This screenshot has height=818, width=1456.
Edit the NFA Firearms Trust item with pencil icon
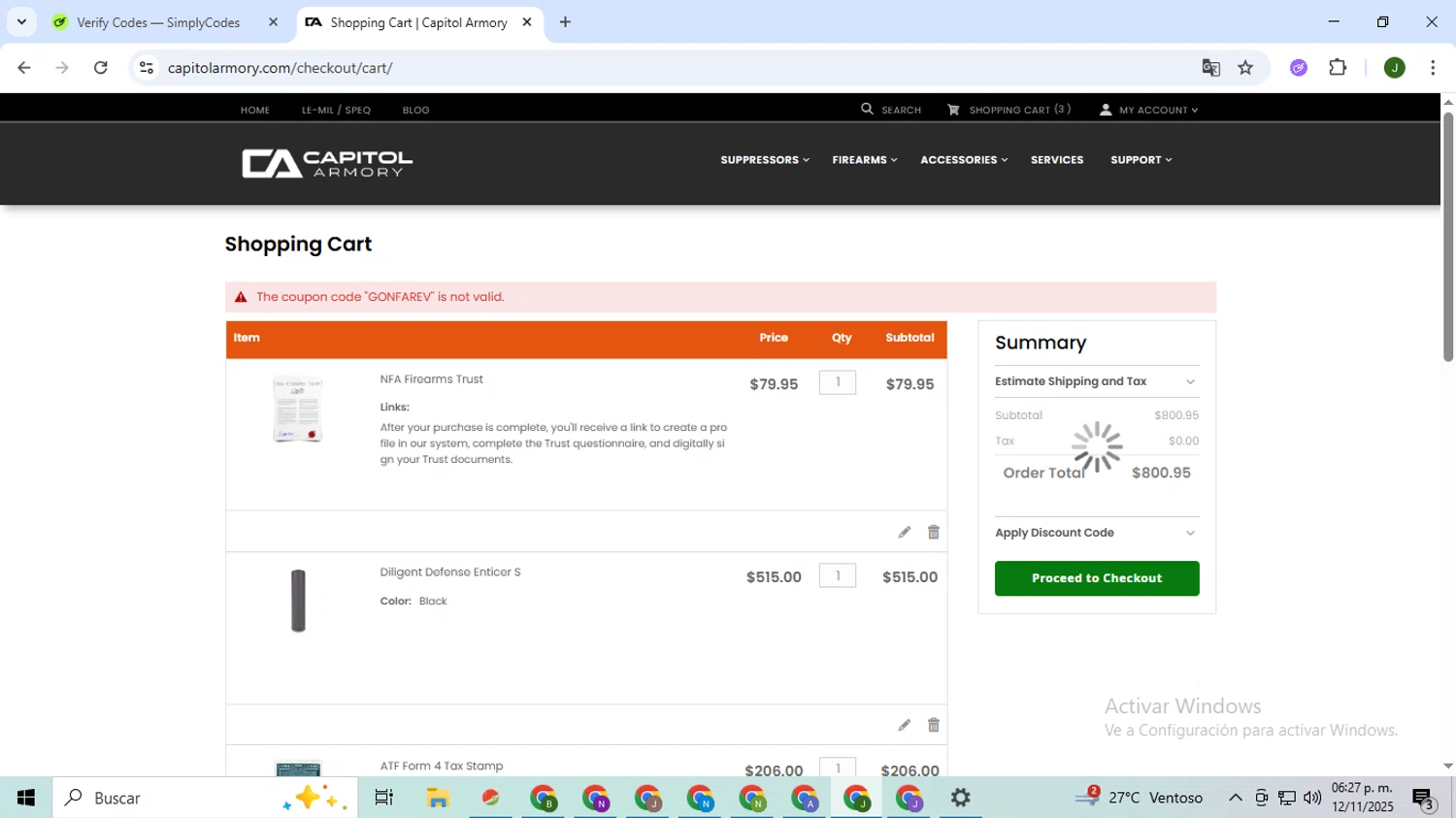tap(905, 532)
